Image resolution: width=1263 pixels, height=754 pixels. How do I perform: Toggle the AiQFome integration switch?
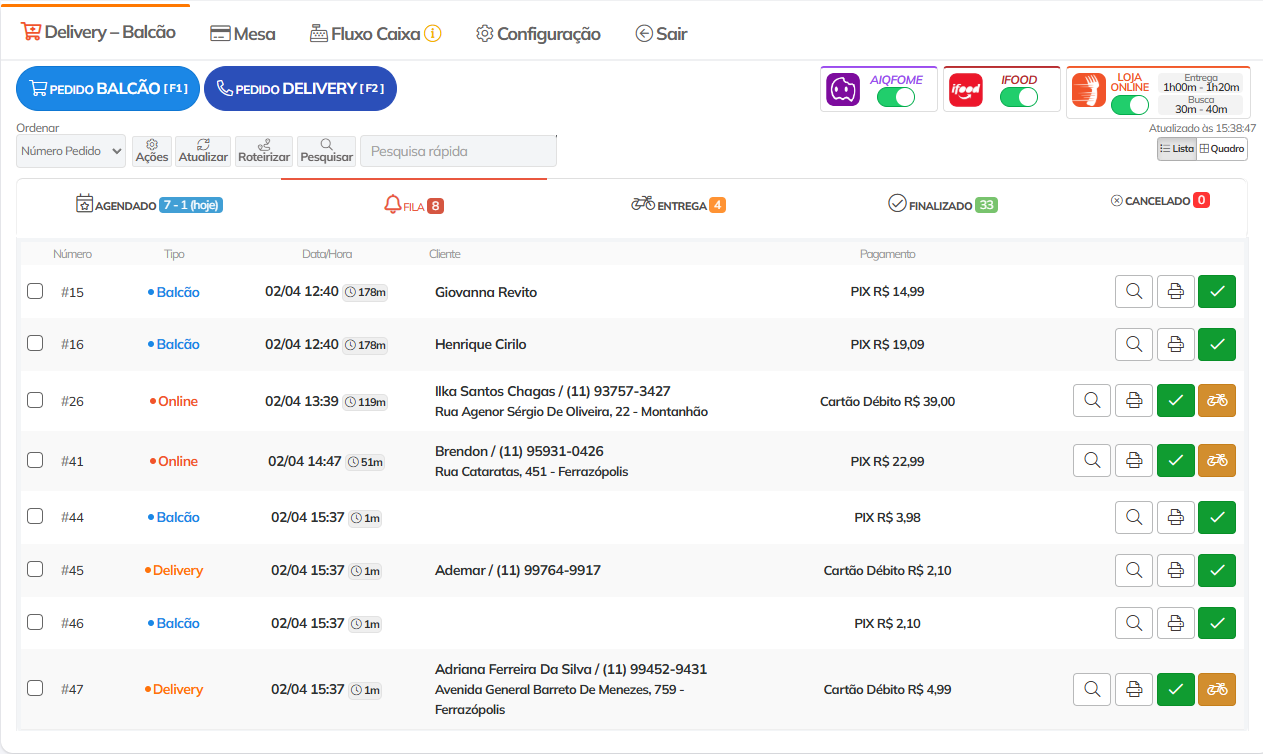click(895, 97)
